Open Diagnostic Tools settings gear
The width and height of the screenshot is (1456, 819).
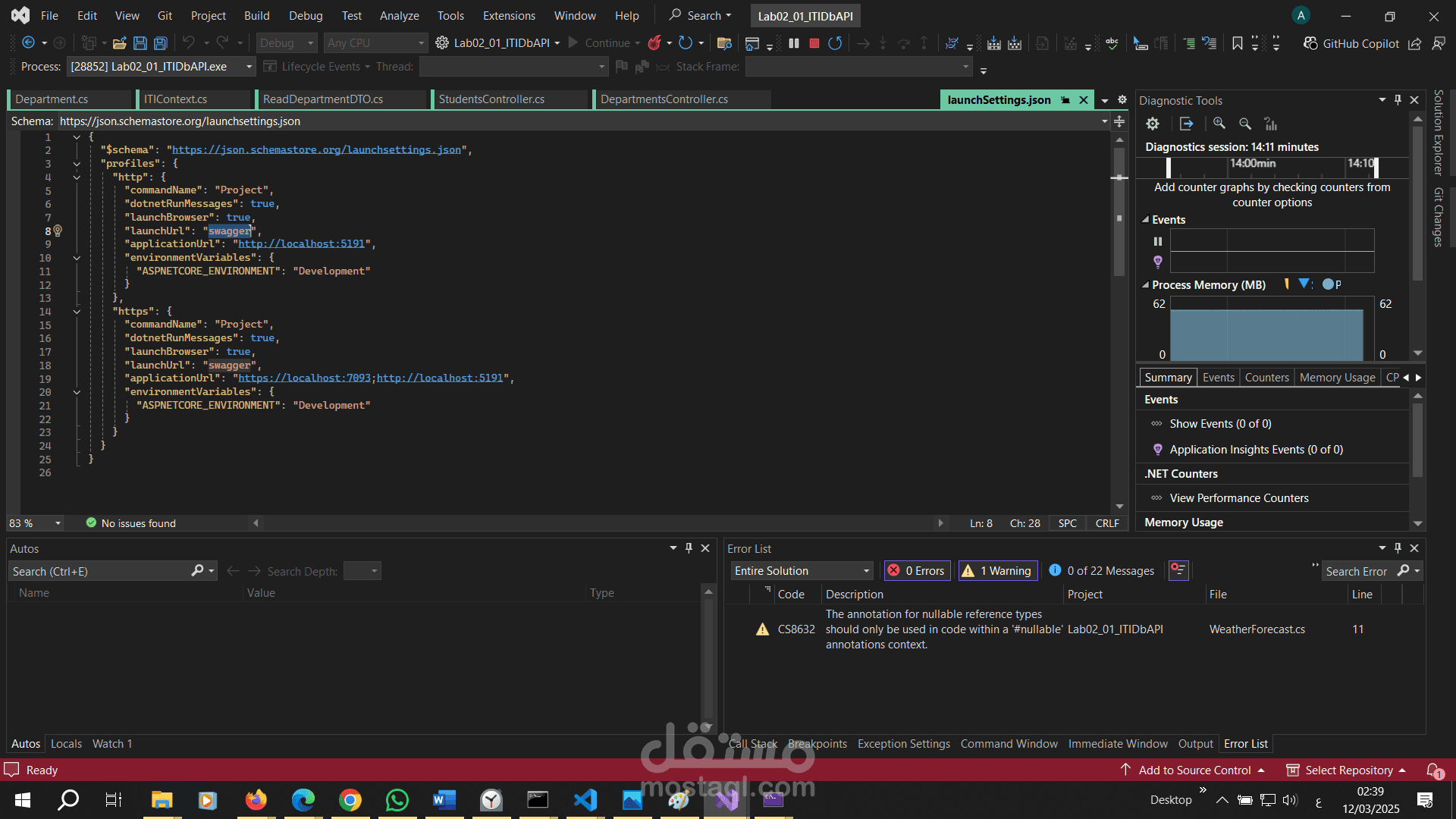click(1153, 124)
